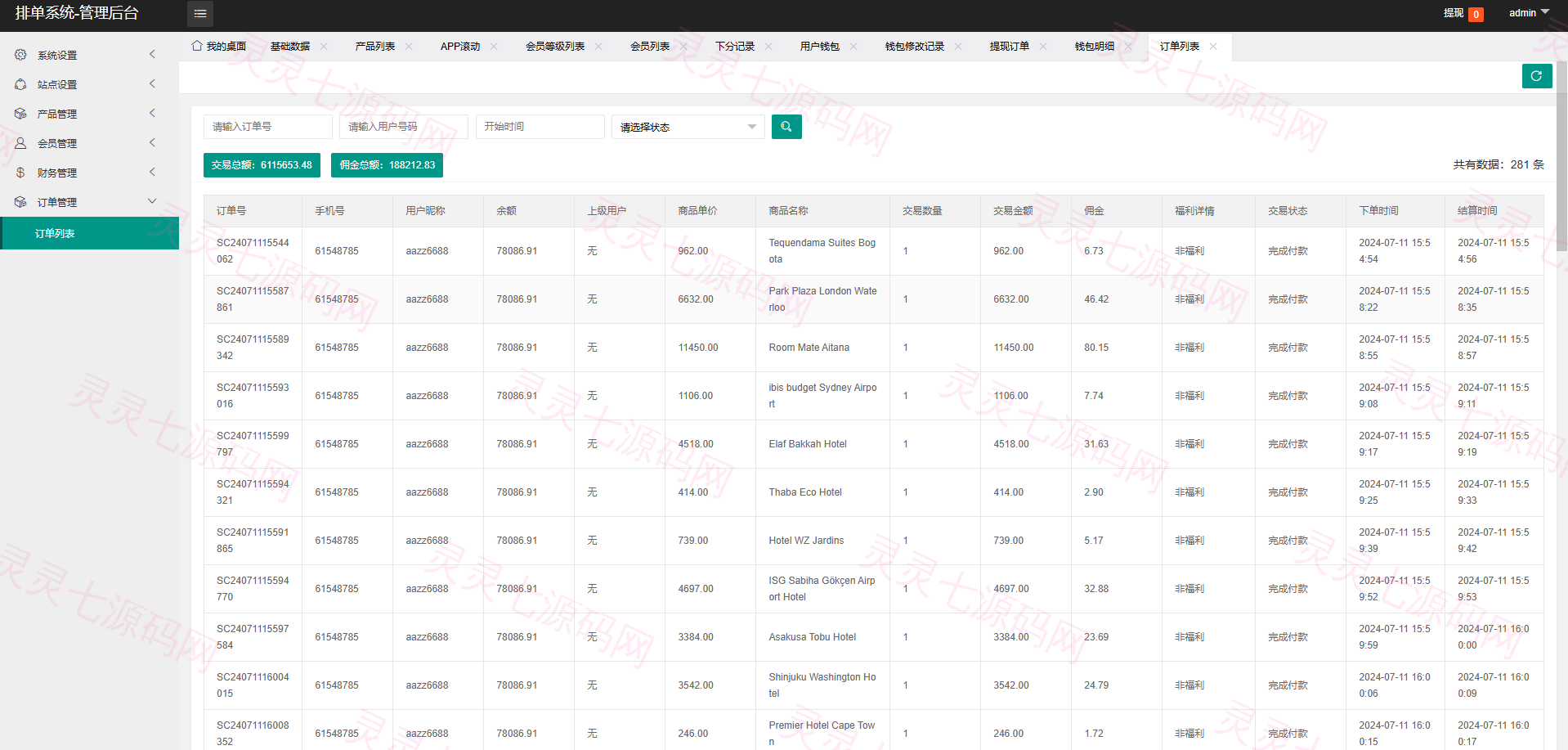Close the 基础数据 tab
1568x750 pixels.
click(x=324, y=47)
